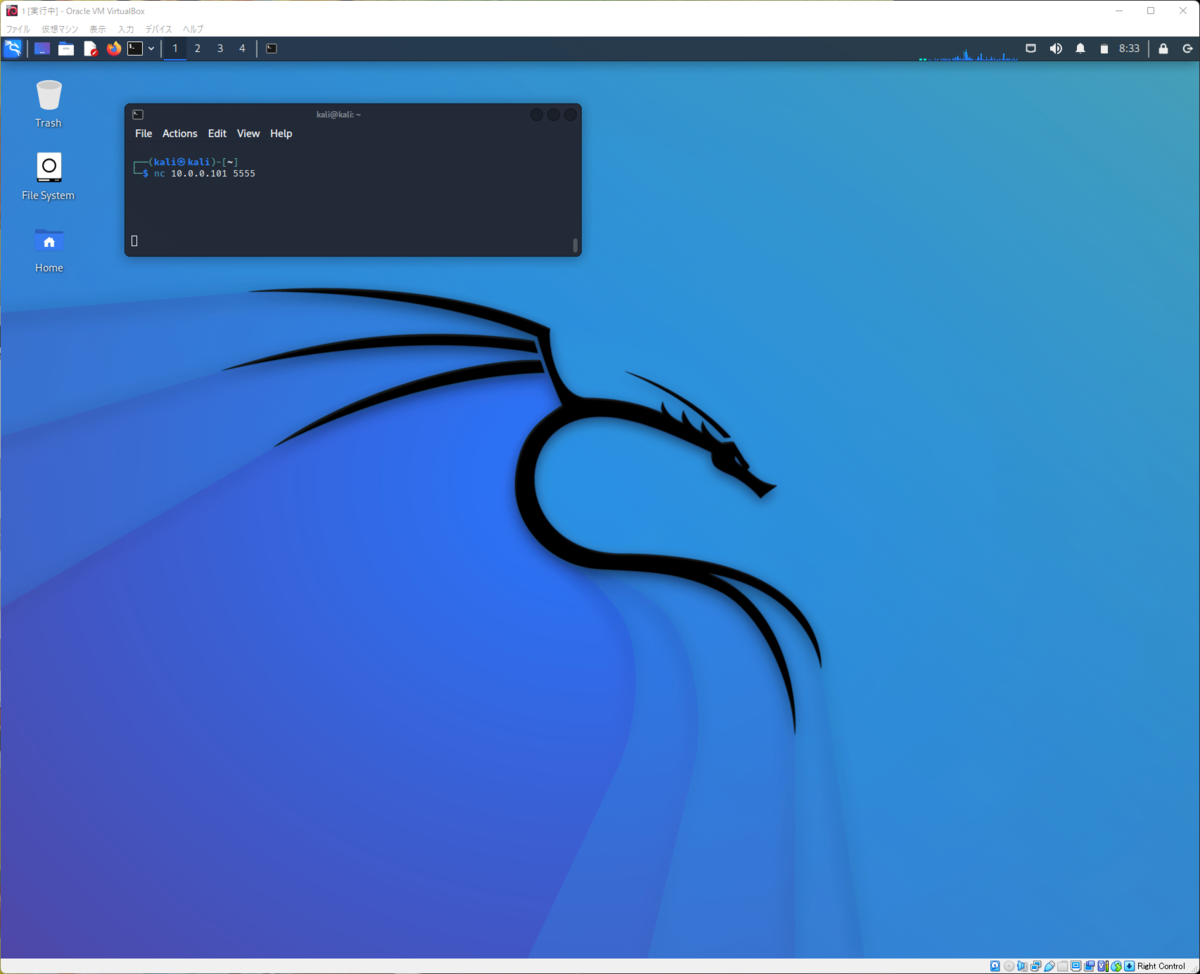Open the notifications bell icon
The height and width of the screenshot is (974, 1200).
coord(1080,48)
